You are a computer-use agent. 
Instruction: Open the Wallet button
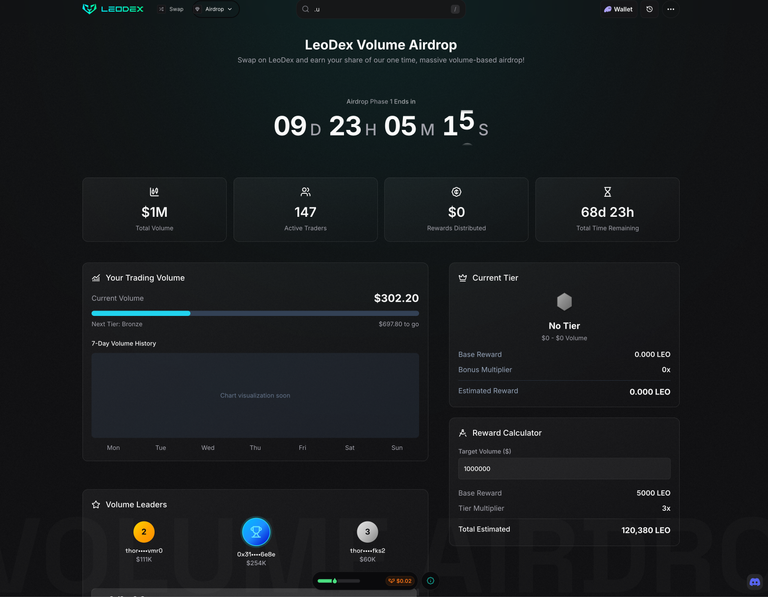coord(618,9)
